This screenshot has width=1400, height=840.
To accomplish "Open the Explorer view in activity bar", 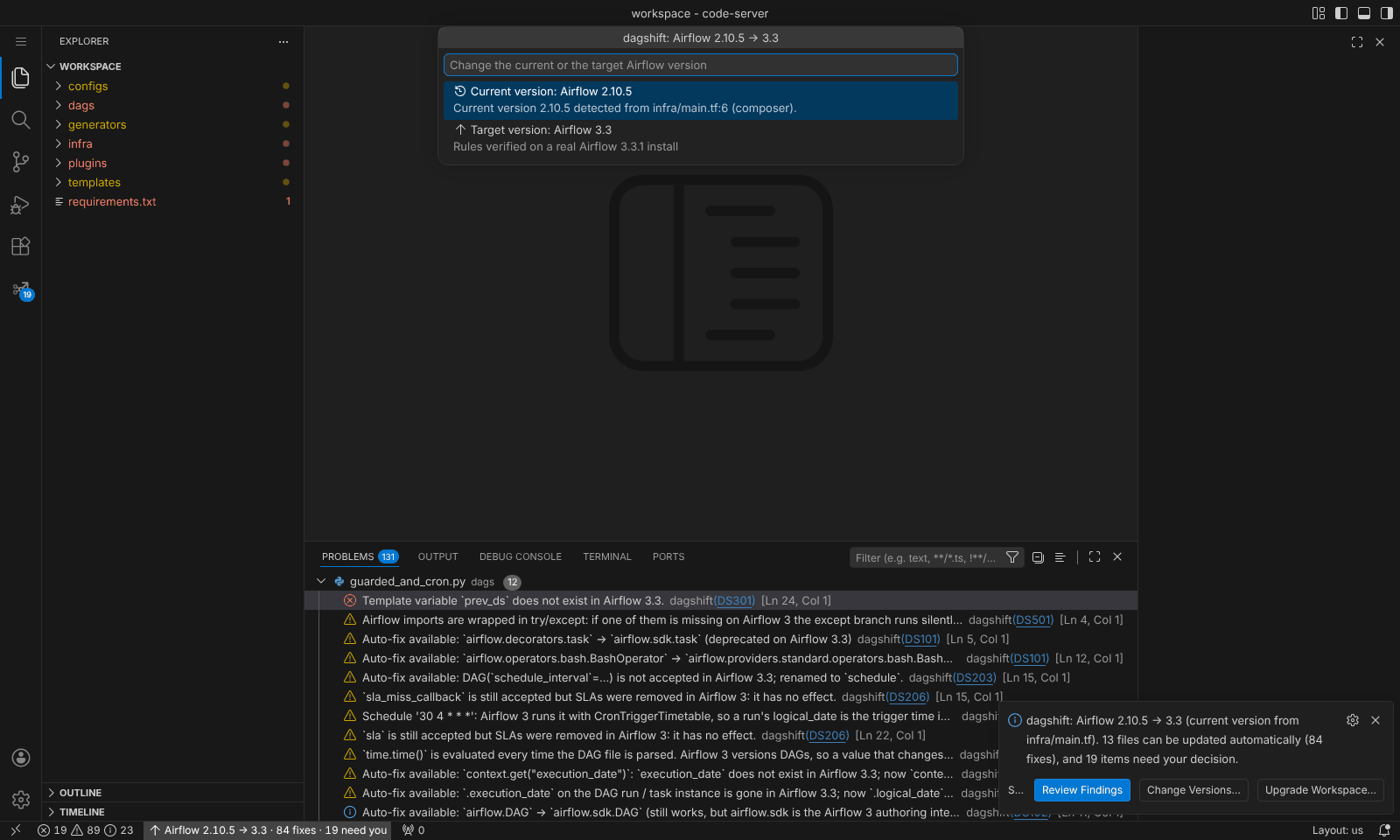I will point(21,78).
